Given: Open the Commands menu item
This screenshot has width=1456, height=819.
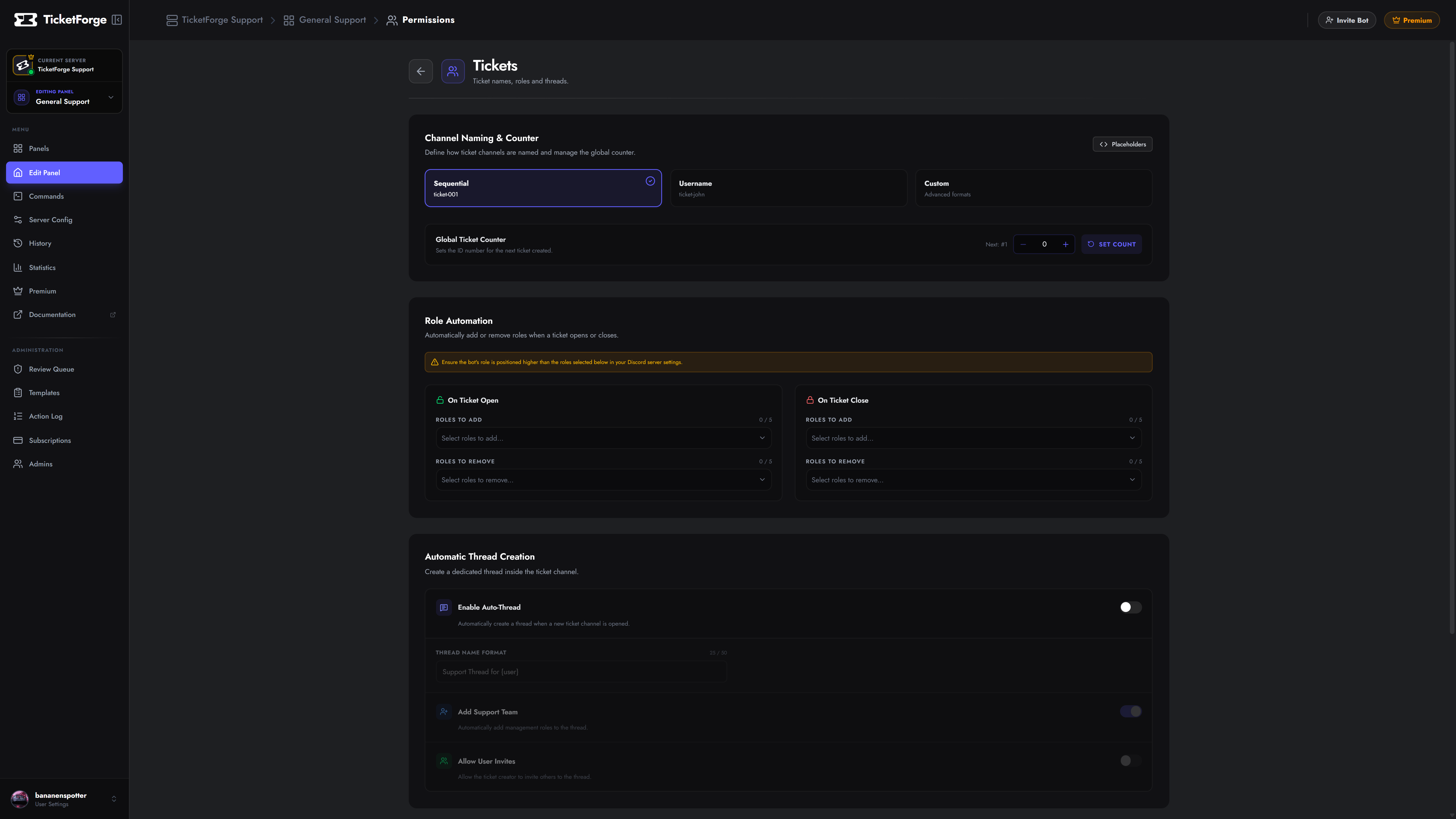Looking at the screenshot, I should 64,196.
